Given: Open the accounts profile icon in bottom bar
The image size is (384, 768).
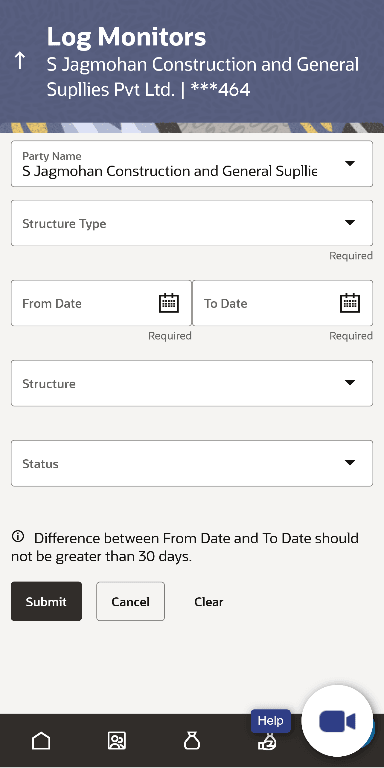Looking at the screenshot, I should click(117, 741).
